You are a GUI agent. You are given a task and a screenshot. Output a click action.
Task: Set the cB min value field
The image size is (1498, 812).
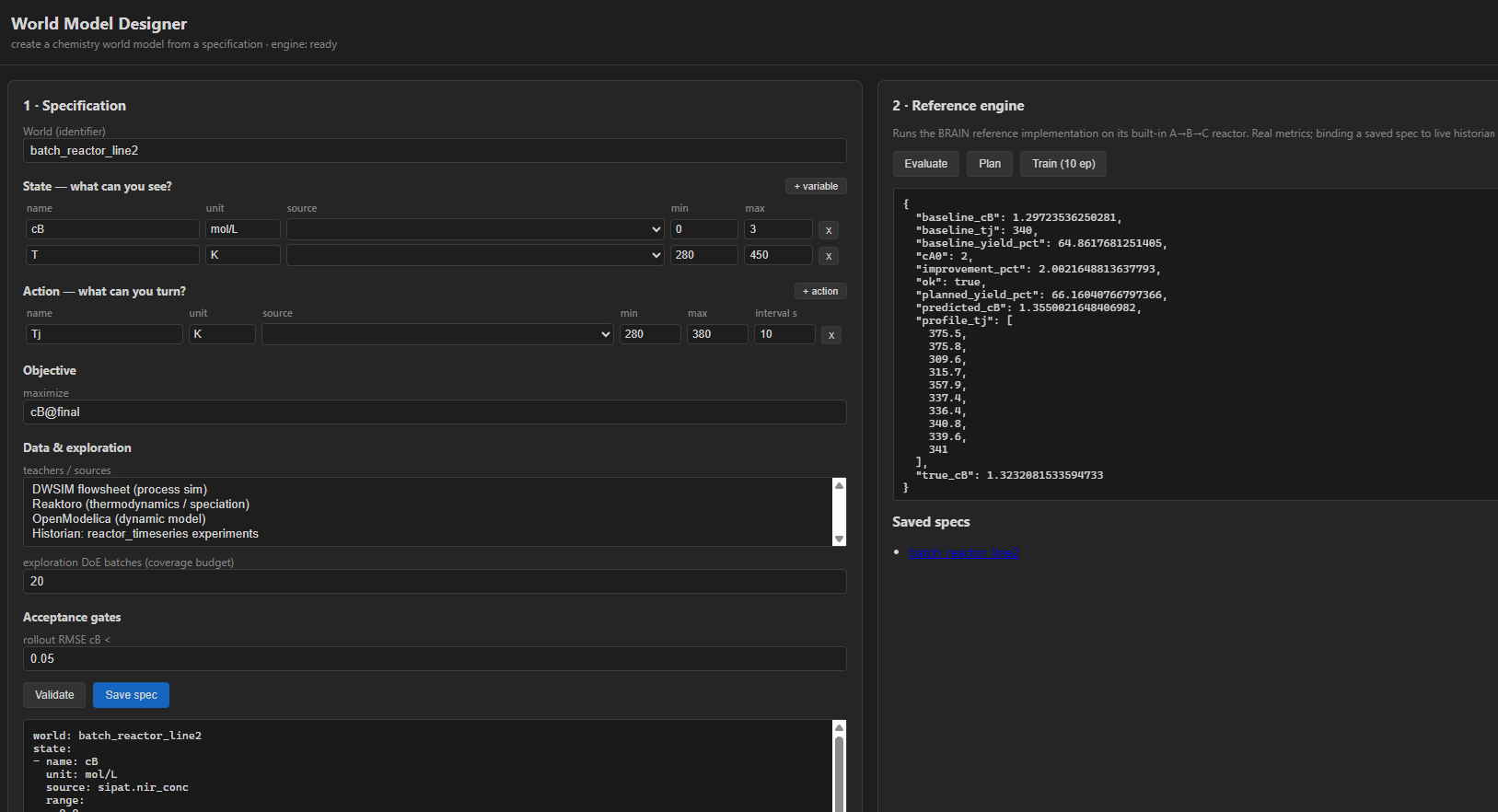(x=704, y=229)
